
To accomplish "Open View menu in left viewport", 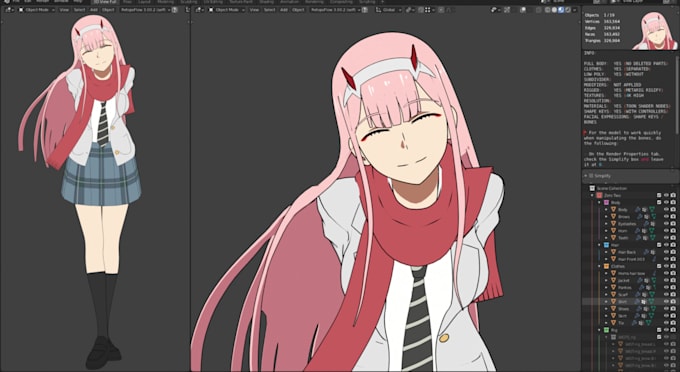I will click(64, 10).
